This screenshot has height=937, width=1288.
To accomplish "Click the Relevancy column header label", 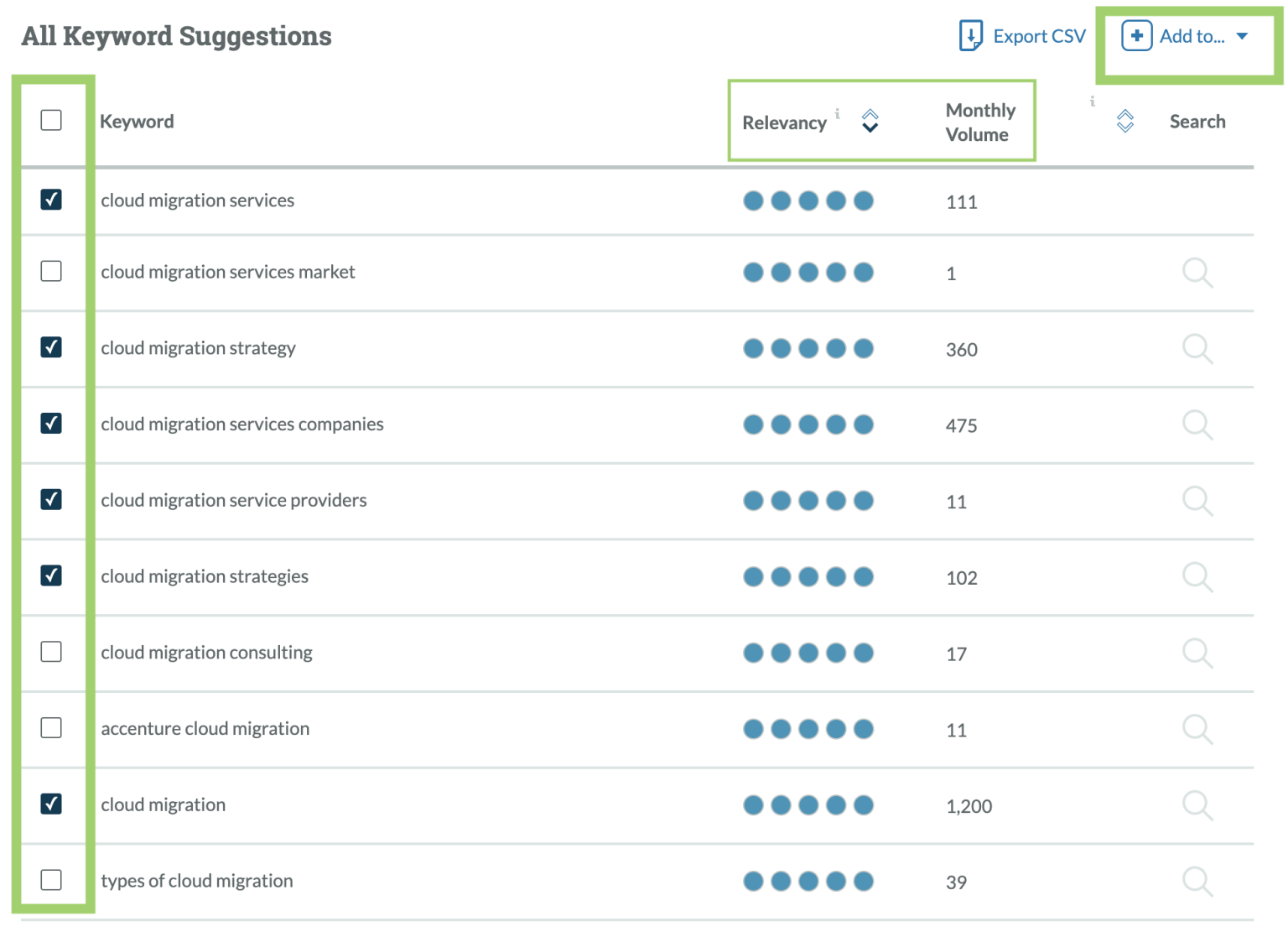I will pos(784,122).
